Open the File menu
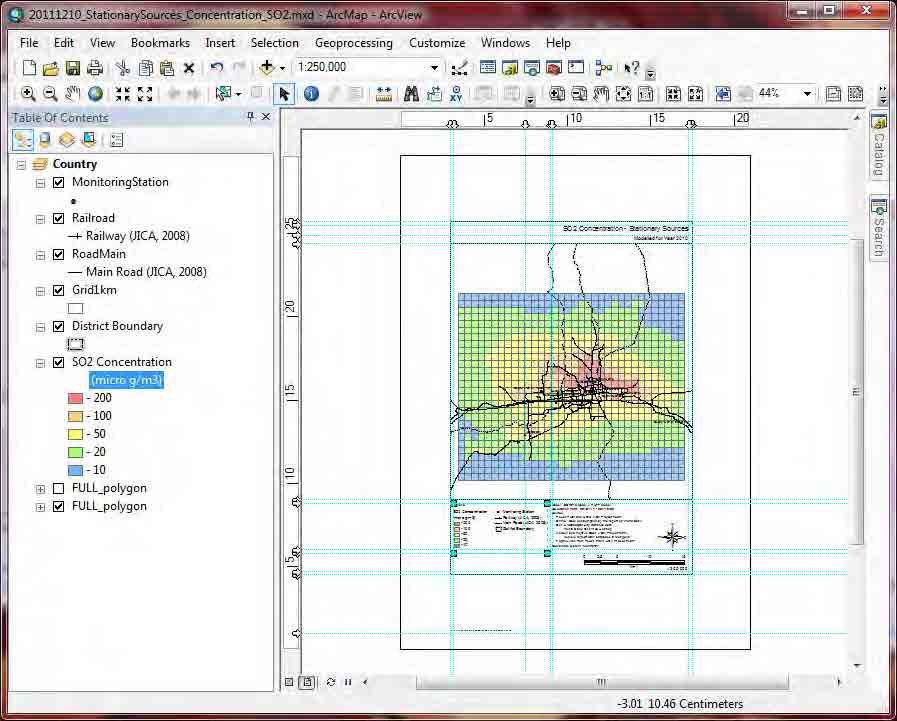 29,43
